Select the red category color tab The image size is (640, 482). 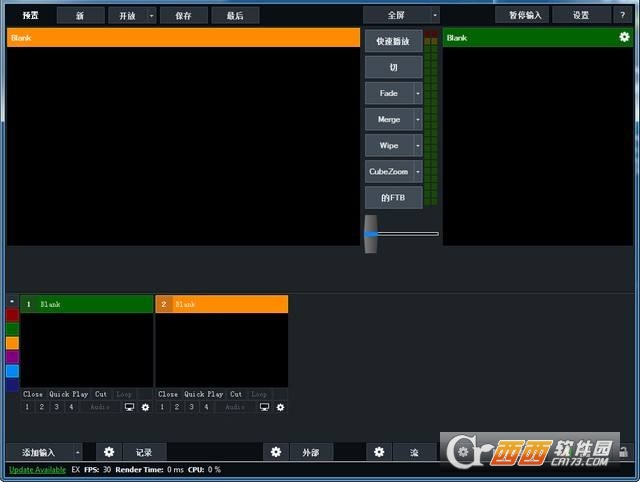point(12,315)
